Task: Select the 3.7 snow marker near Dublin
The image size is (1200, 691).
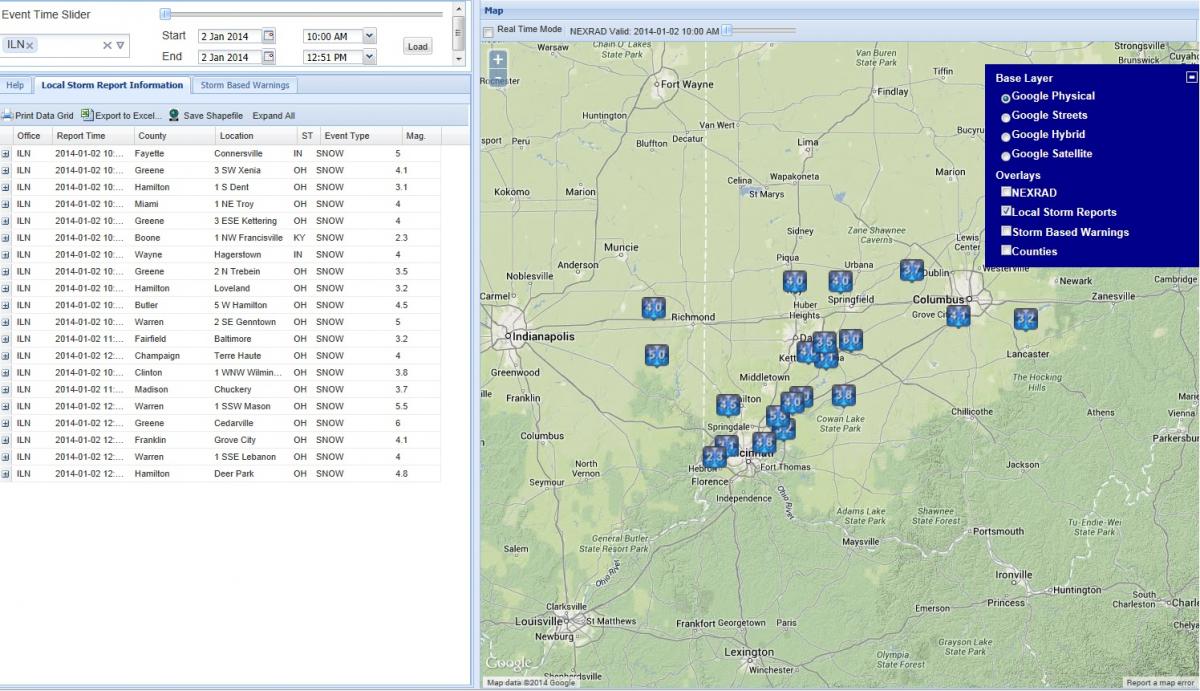Action: [x=911, y=270]
